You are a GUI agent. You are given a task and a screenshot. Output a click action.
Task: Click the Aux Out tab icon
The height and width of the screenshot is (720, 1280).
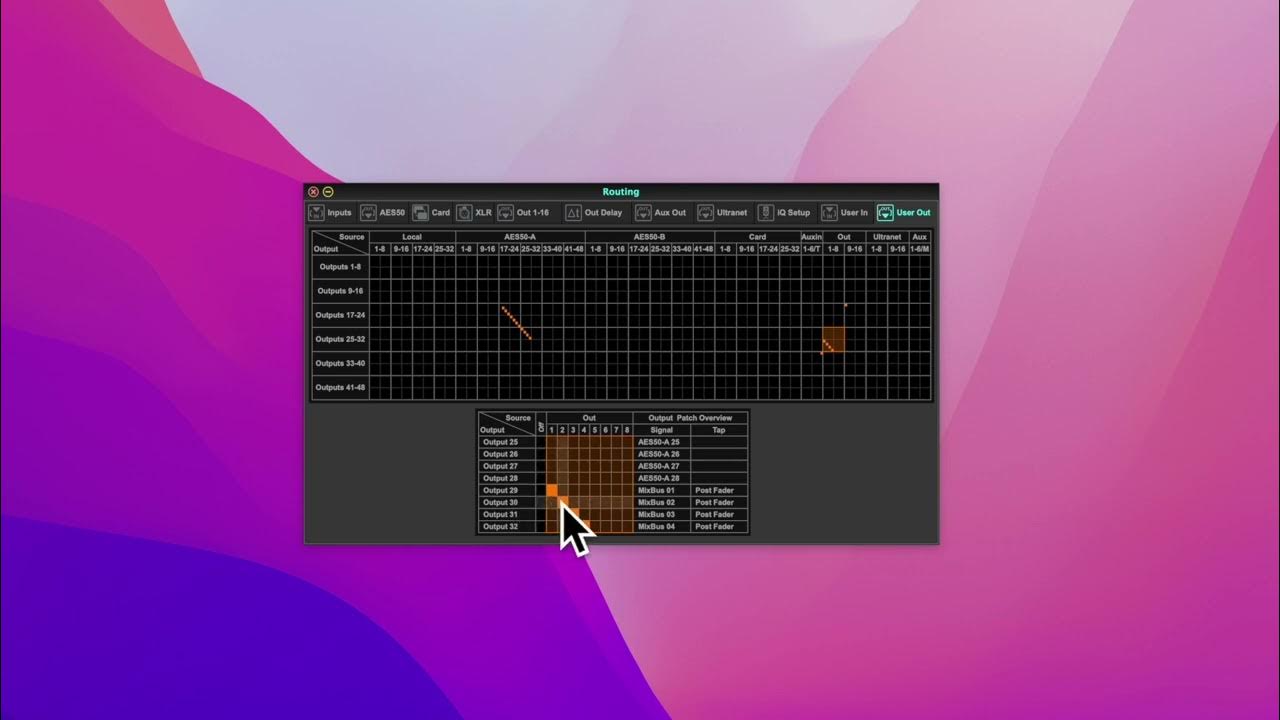(x=644, y=213)
